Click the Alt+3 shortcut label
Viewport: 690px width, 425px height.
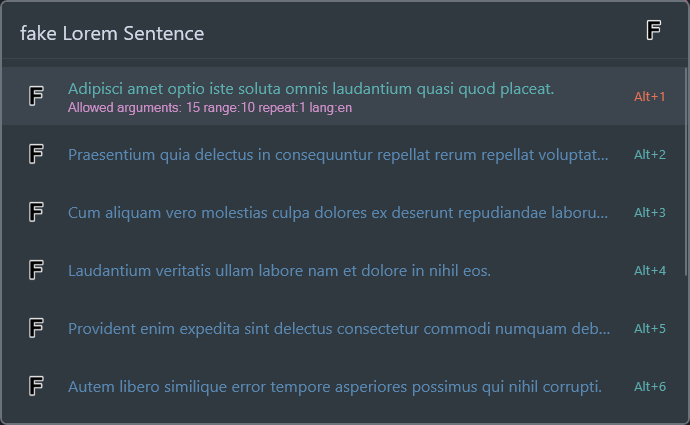[x=650, y=213]
